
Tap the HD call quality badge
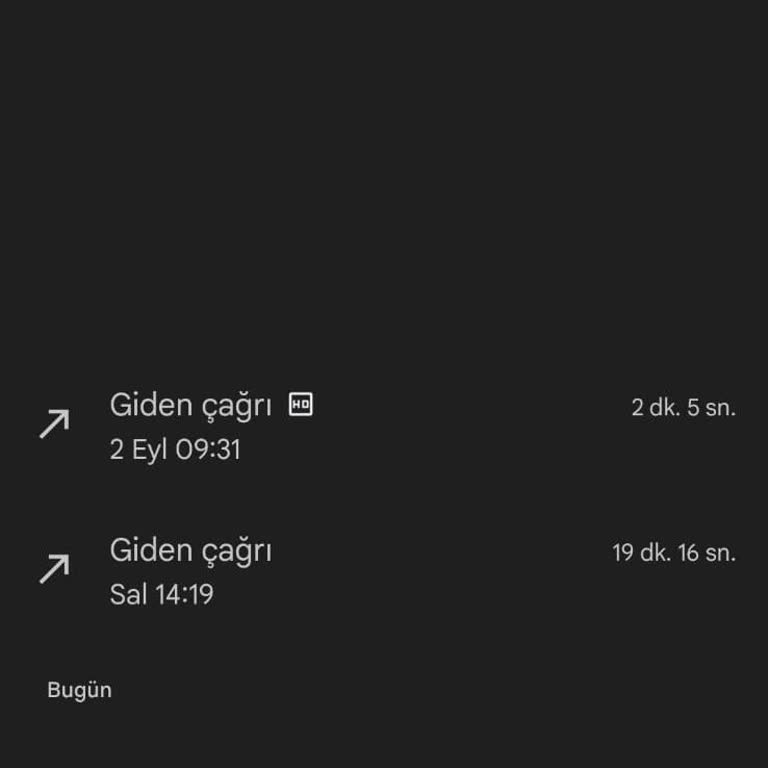click(300, 405)
